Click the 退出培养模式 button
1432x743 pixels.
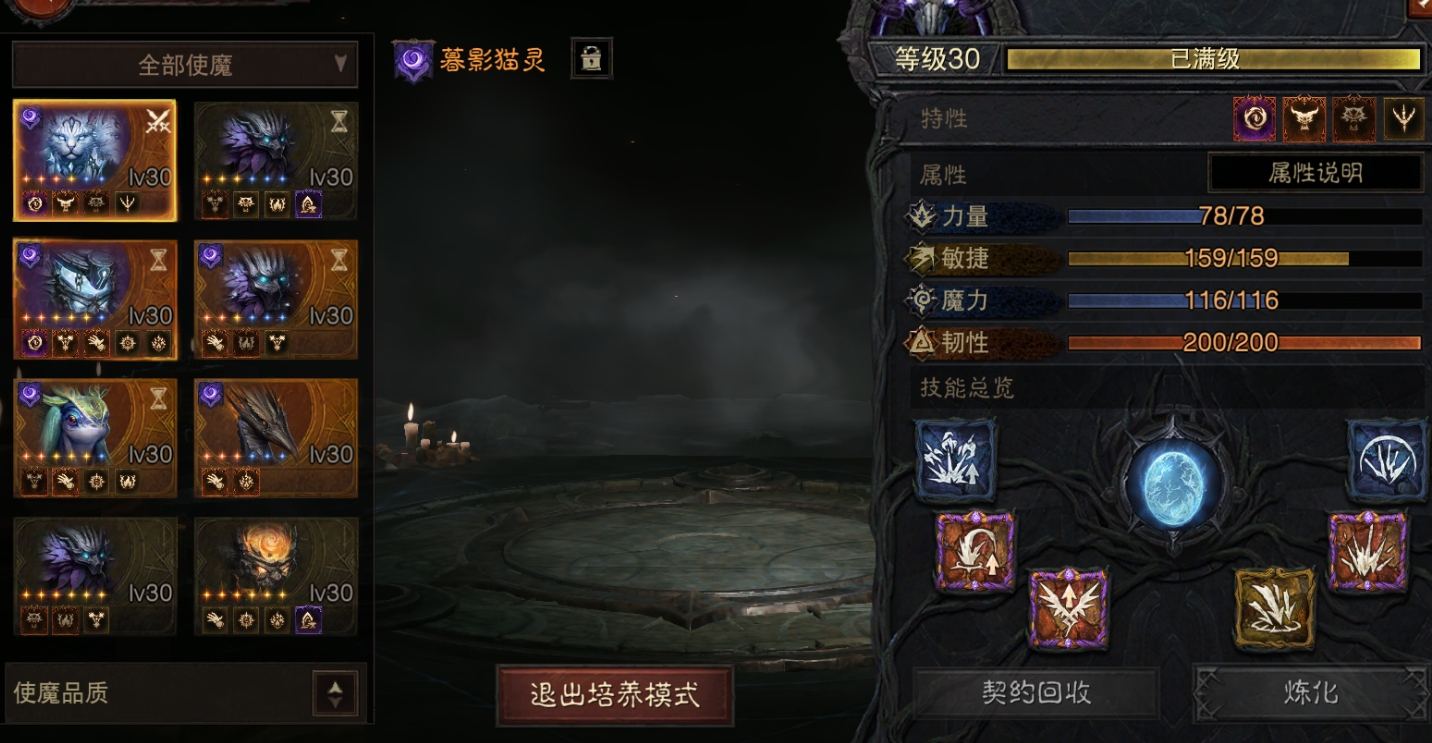614,695
